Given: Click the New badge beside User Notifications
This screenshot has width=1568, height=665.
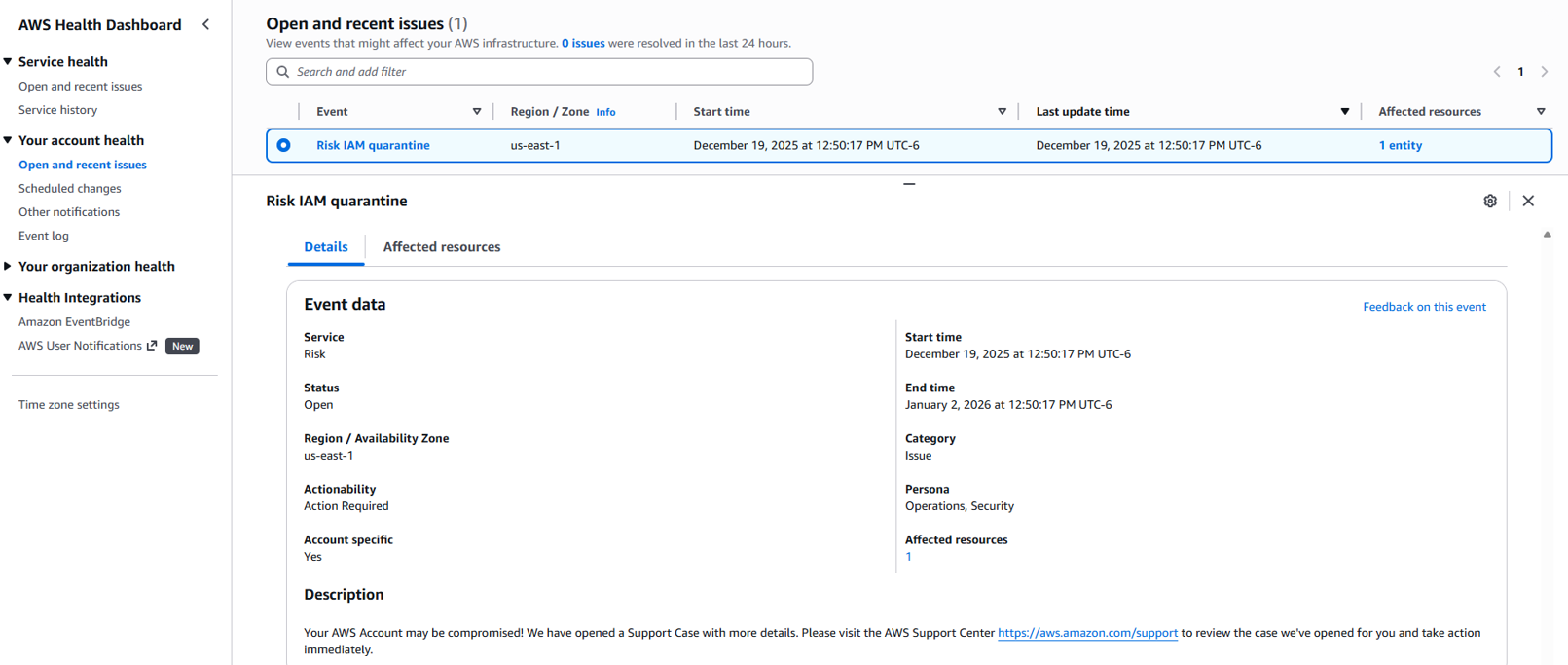Looking at the screenshot, I should point(182,347).
